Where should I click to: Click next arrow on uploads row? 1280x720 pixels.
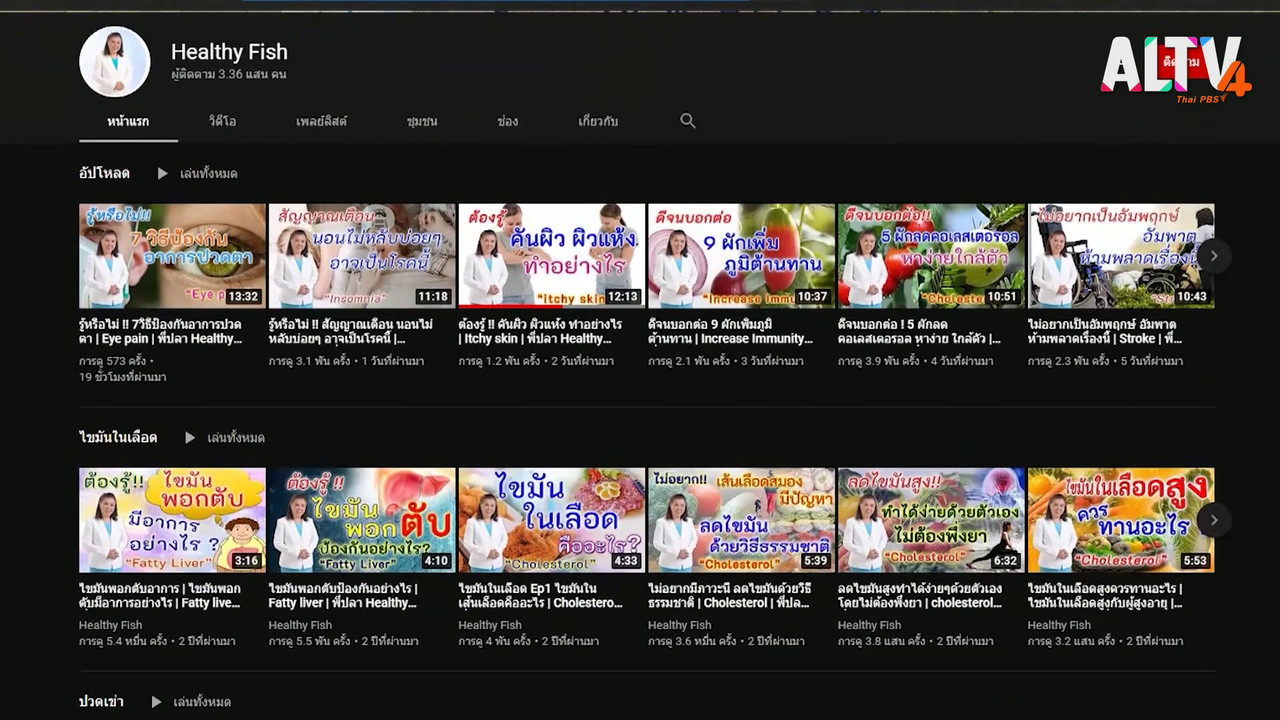[x=1214, y=256]
